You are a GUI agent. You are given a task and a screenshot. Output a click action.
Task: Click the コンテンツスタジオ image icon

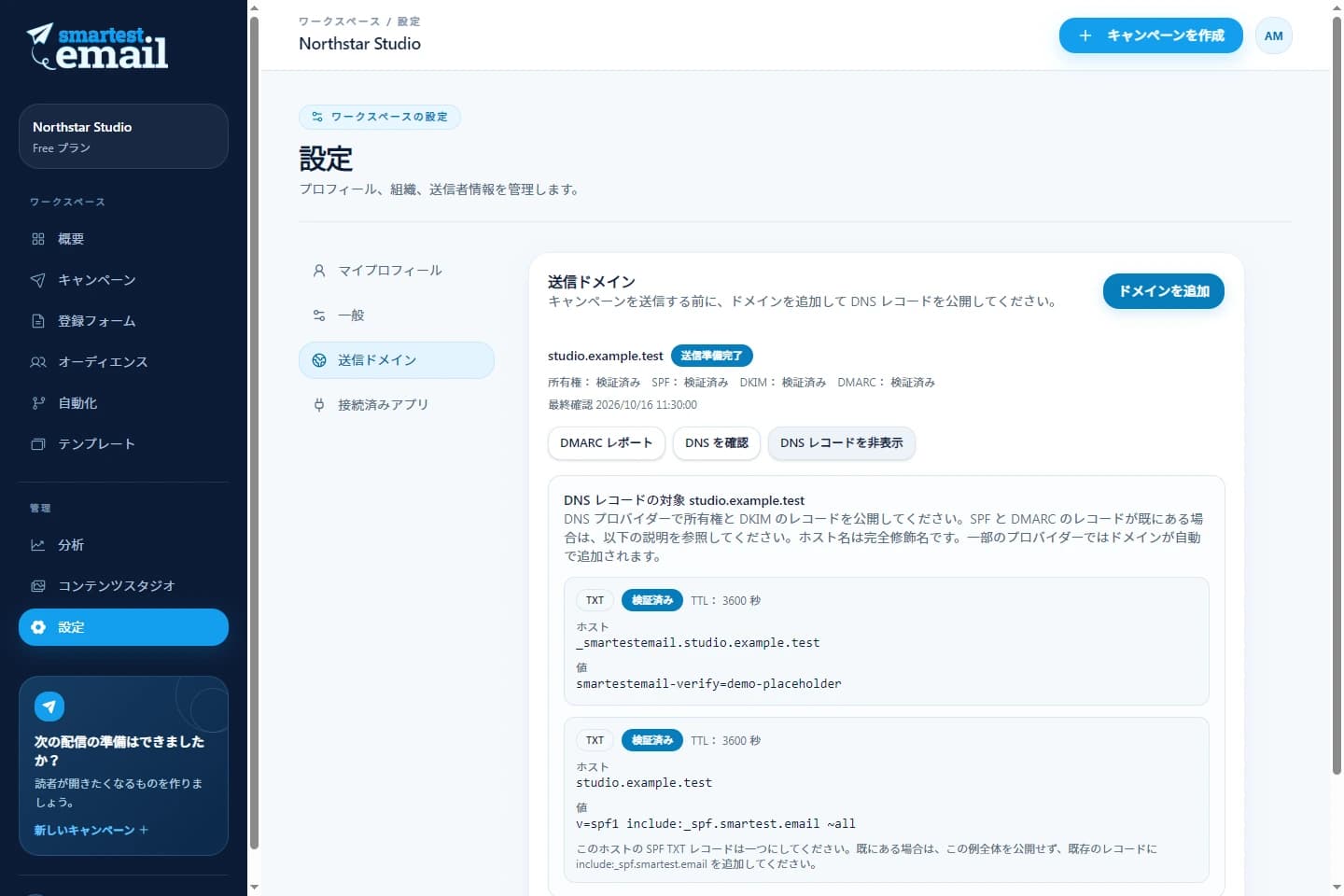(38, 586)
